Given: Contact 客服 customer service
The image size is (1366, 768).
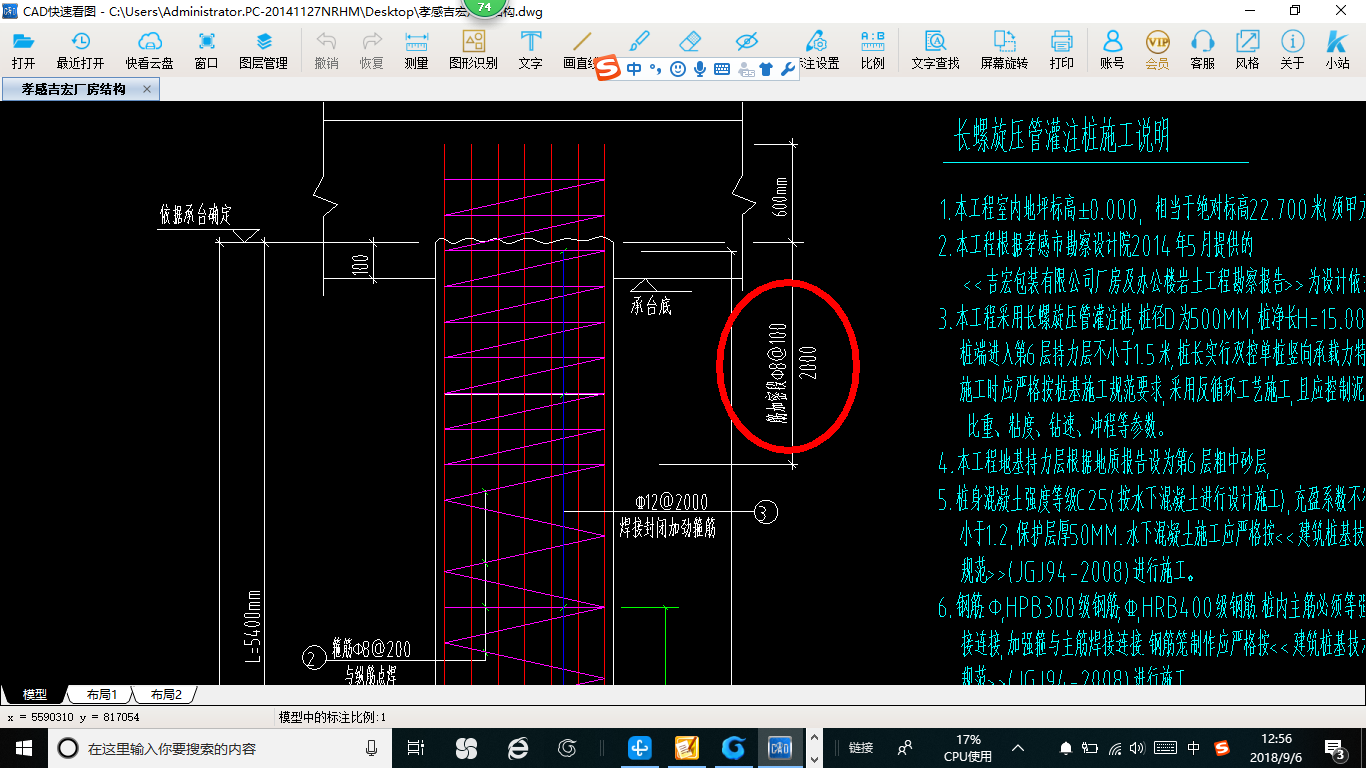Looking at the screenshot, I should pos(1202,49).
